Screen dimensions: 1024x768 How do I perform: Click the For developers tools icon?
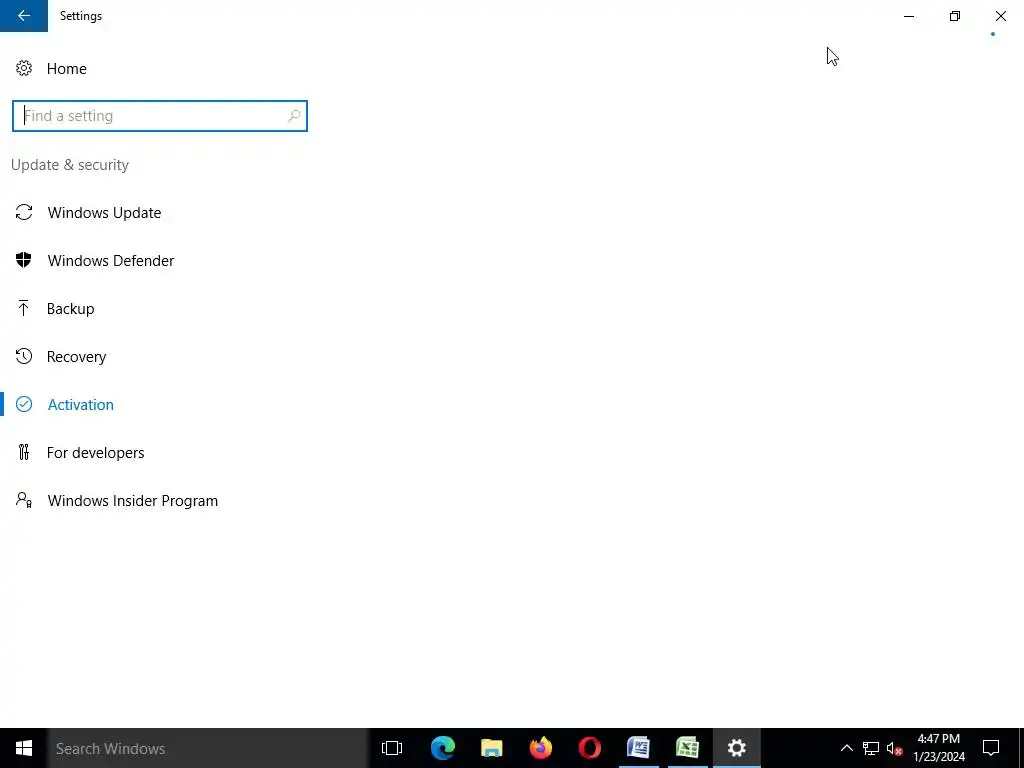click(24, 452)
